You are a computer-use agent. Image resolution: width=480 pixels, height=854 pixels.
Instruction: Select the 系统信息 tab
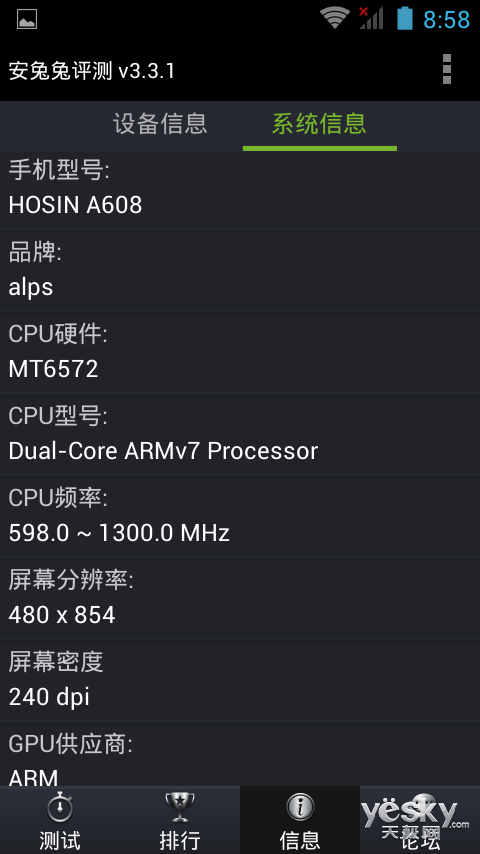pos(319,124)
